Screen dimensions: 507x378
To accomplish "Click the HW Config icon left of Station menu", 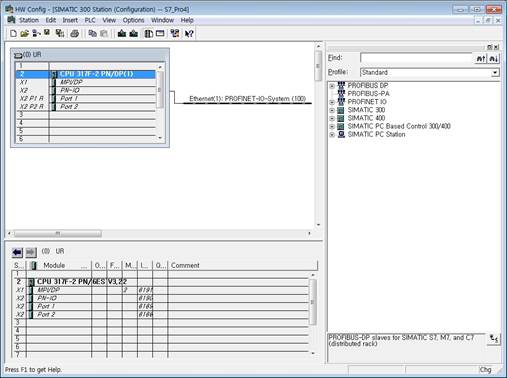I will [11, 20].
